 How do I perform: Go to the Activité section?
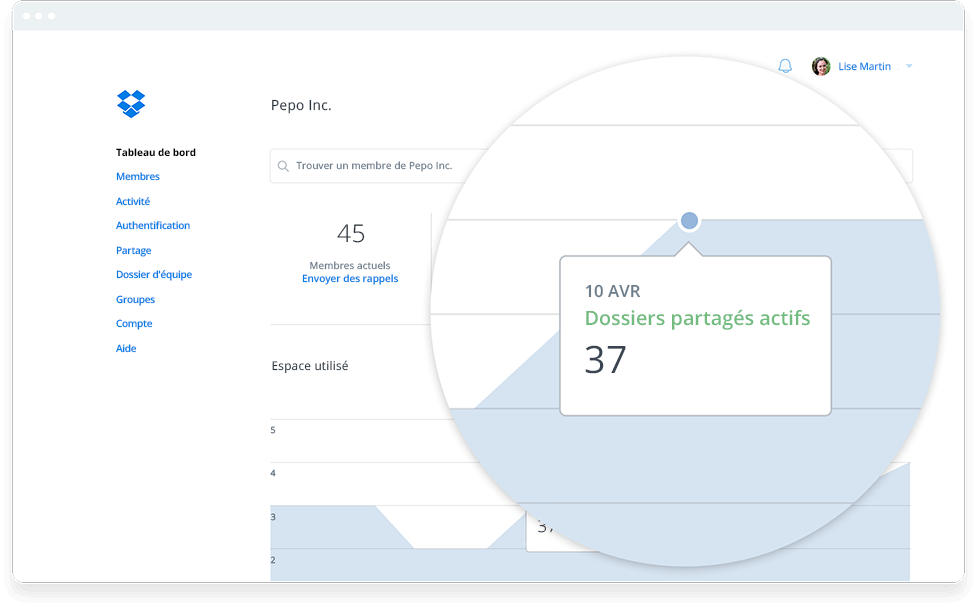(133, 202)
